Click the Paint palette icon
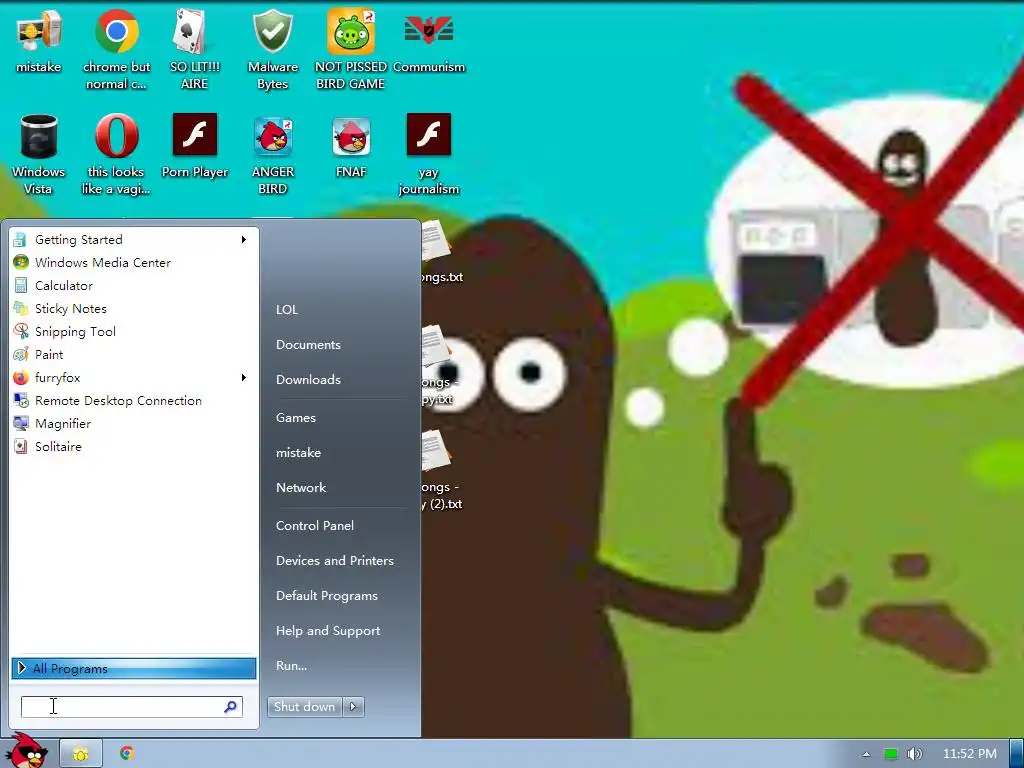1024x768 pixels. [x=21, y=355]
